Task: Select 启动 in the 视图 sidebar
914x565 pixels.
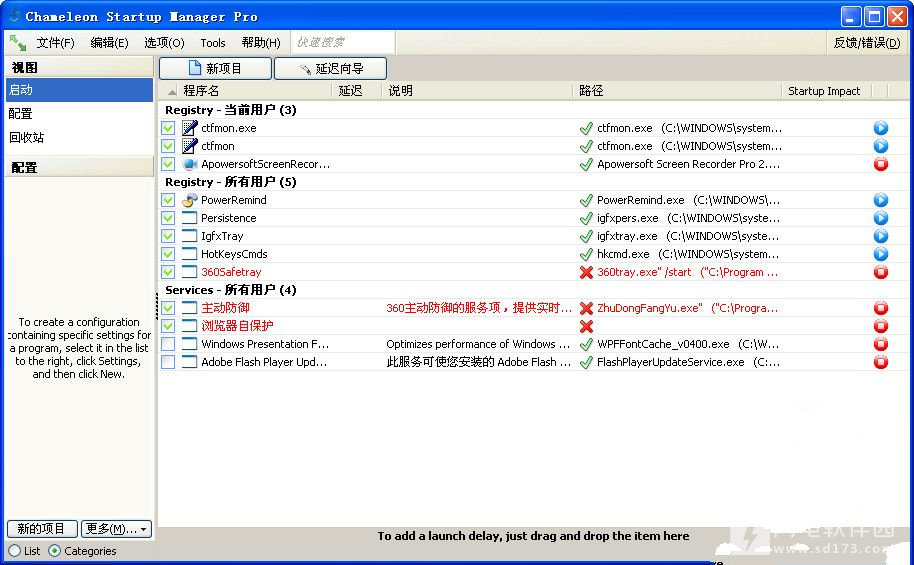Action: point(79,90)
